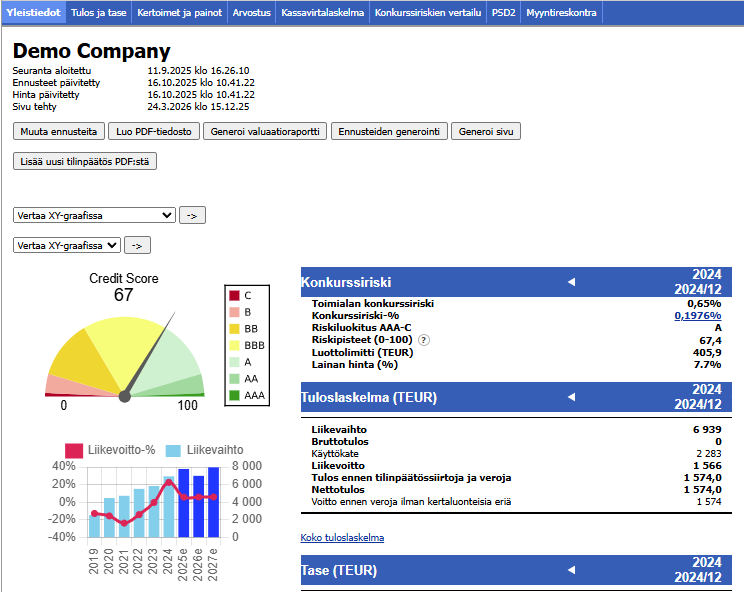The width and height of the screenshot is (744, 592).
Task: Click the red Liikevoitto-% legend marker
Action: (74, 450)
